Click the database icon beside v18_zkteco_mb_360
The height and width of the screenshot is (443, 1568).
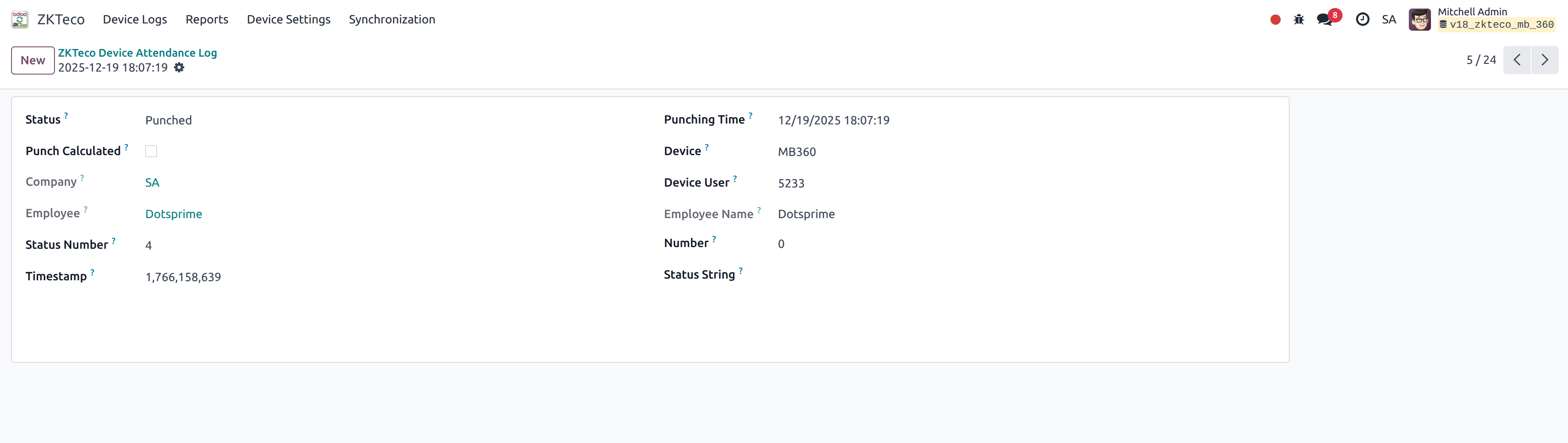click(1443, 24)
